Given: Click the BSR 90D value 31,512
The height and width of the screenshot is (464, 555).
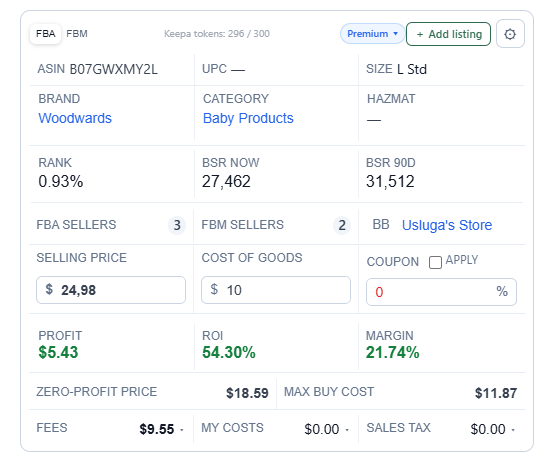Looking at the screenshot, I should 390,182.
